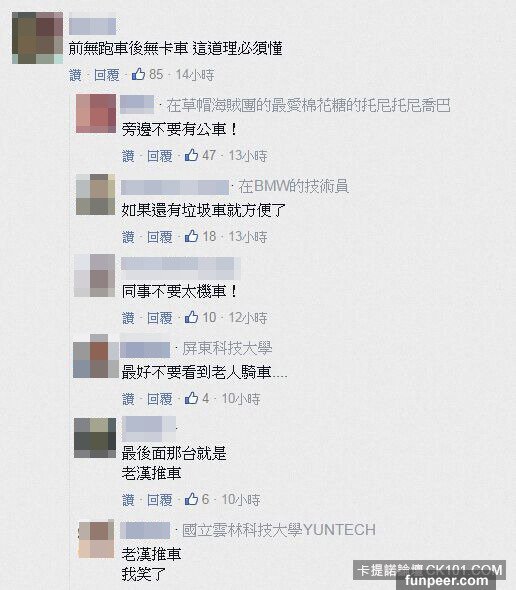Image resolution: width=516 pixels, height=590 pixels.
Task: Like the 垃圾車 comment
Action: pyautogui.click(x=128, y=237)
